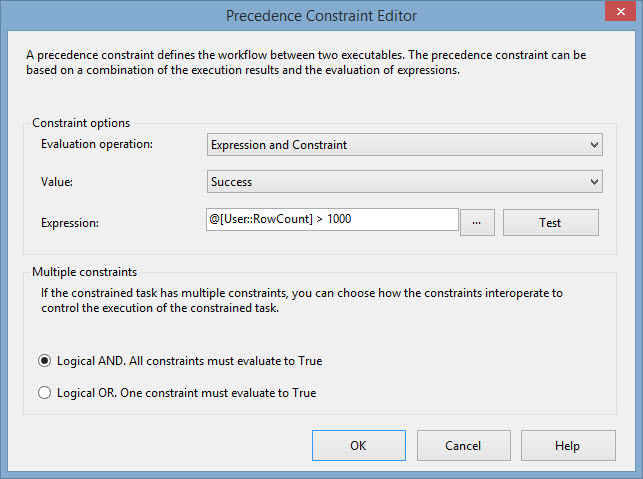The height and width of the screenshot is (479, 643).
Task: Close the Precedence Constraint Editor dialog
Action: pos(620,11)
